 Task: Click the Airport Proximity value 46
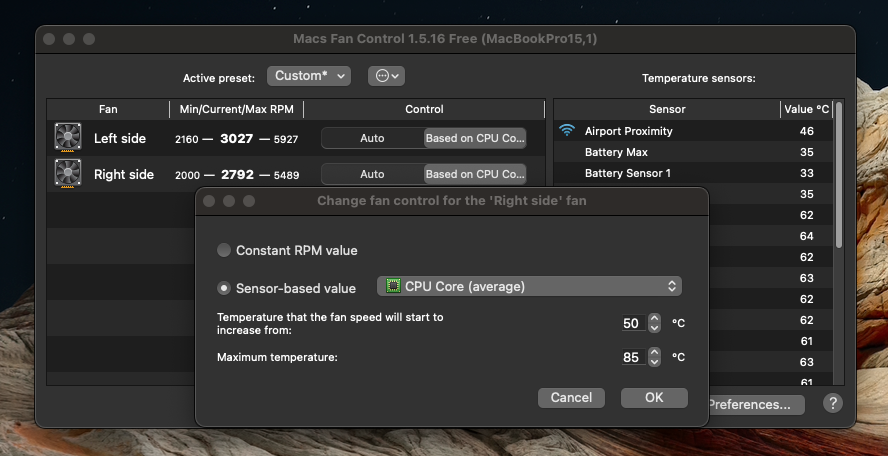click(x=806, y=131)
